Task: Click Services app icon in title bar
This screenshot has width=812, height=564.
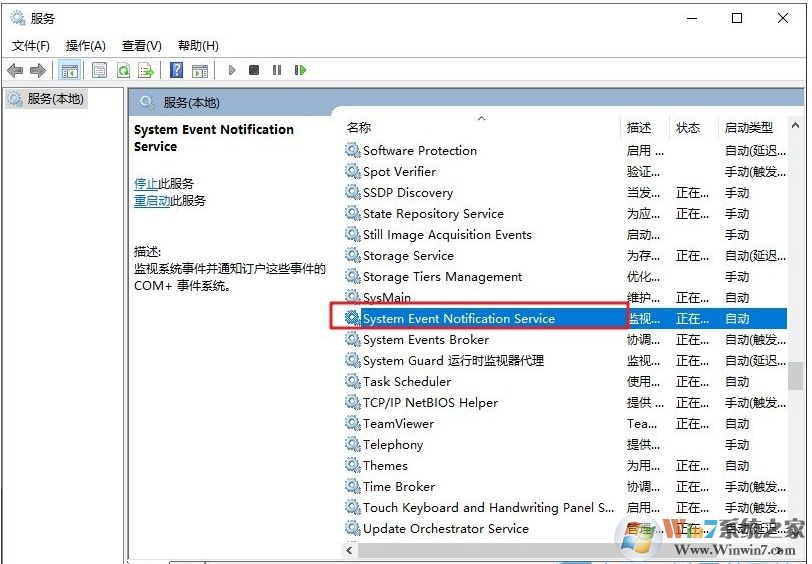Action: click(18, 18)
